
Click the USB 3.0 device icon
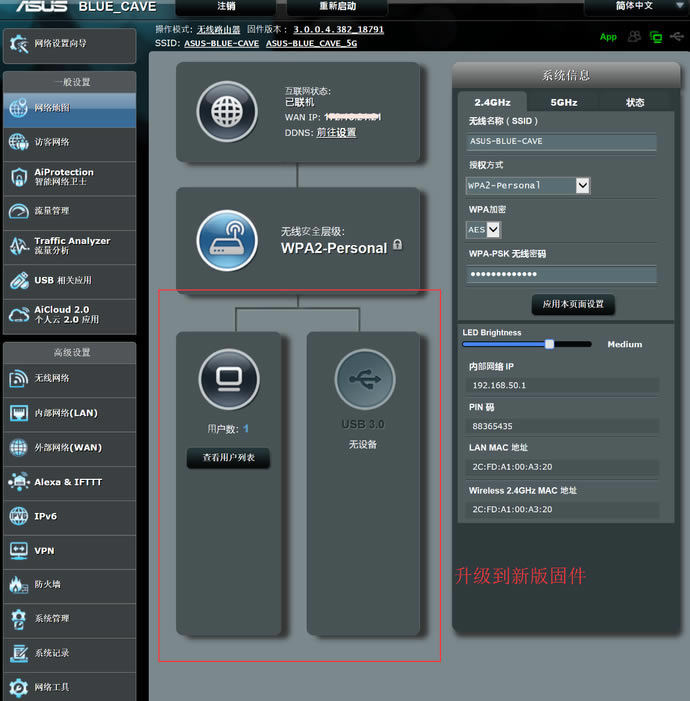click(364, 380)
